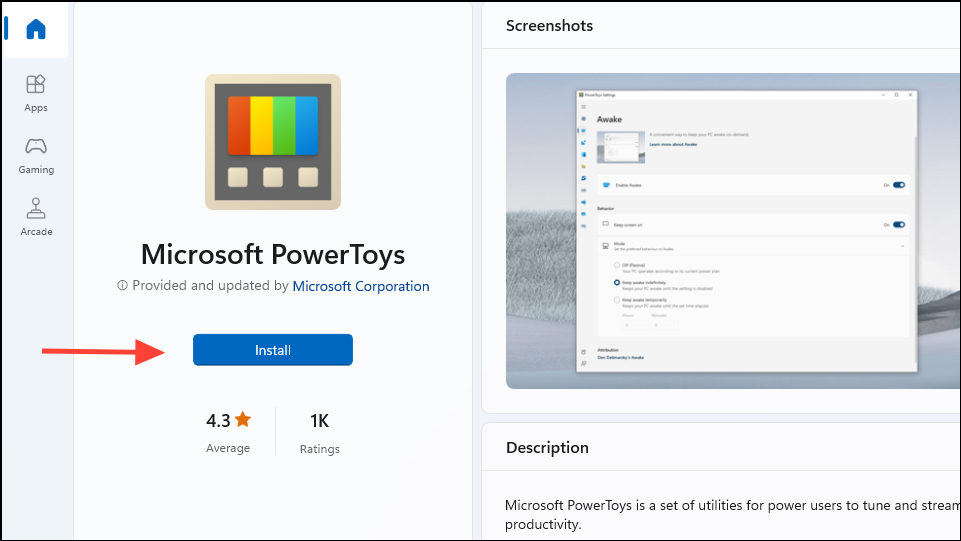Click the Microsoft PowerToys app logo
961x541 pixels.
point(273,142)
